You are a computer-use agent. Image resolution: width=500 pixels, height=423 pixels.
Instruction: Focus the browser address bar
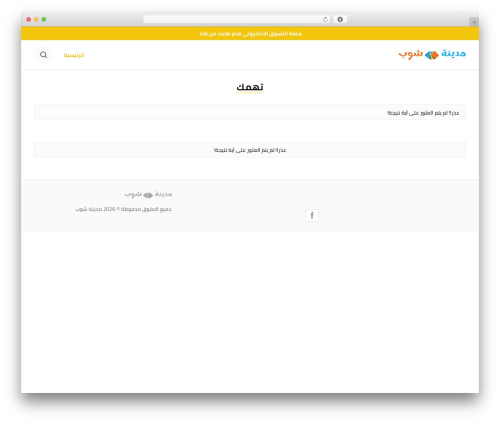[236, 19]
